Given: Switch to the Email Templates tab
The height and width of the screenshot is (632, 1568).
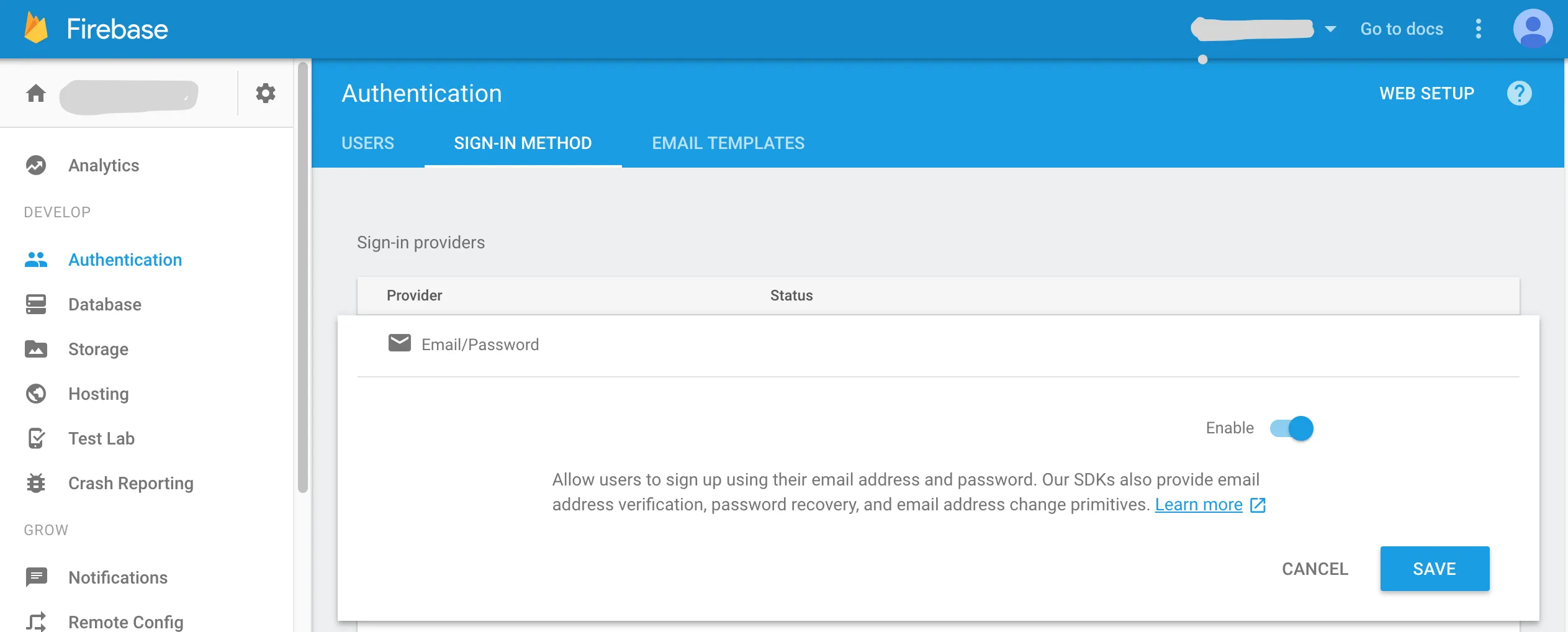Looking at the screenshot, I should coord(728,143).
